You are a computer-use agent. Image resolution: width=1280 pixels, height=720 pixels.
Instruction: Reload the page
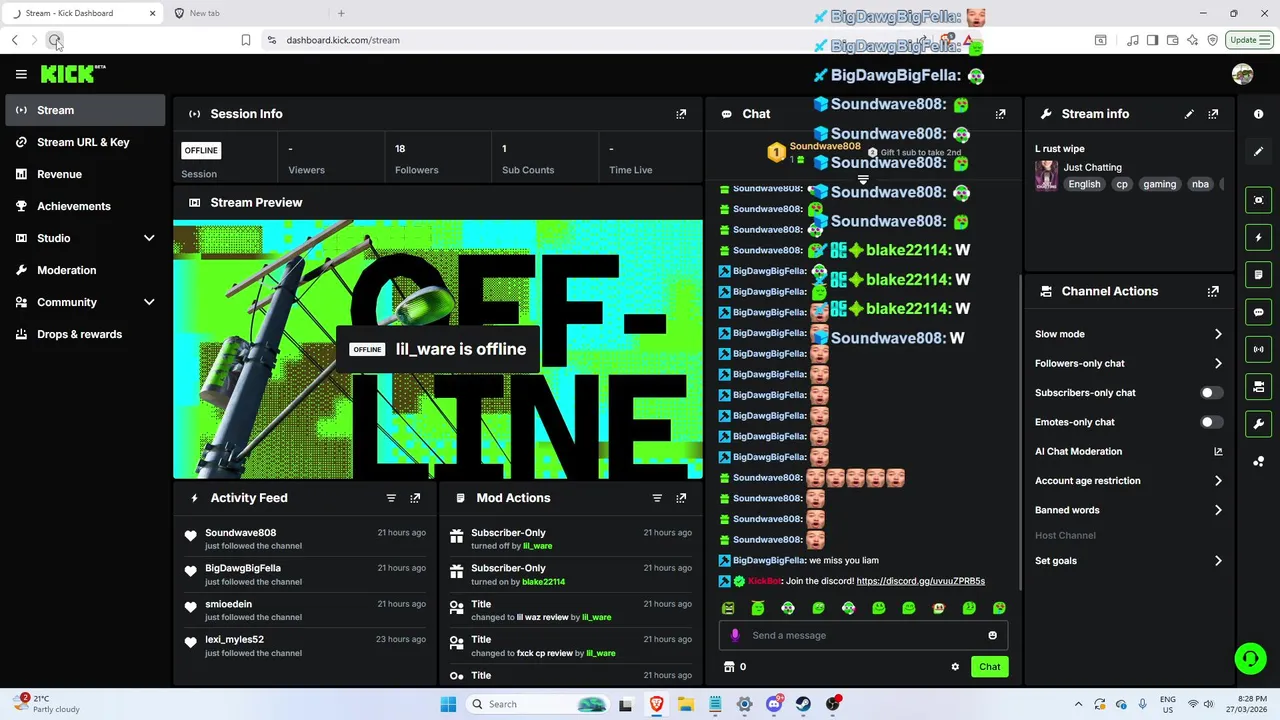pyautogui.click(x=55, y=40)
